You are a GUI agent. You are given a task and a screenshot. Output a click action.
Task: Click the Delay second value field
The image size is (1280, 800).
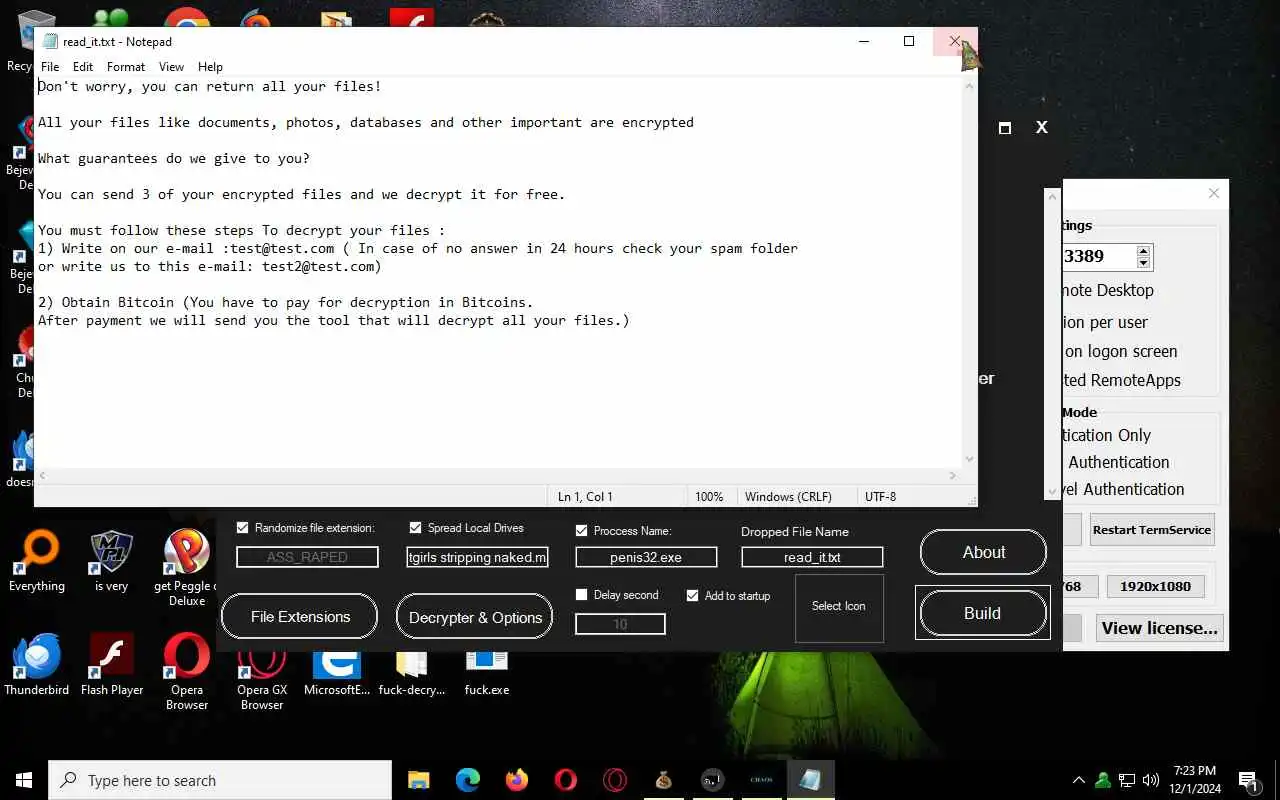click(x=620, y=624)
